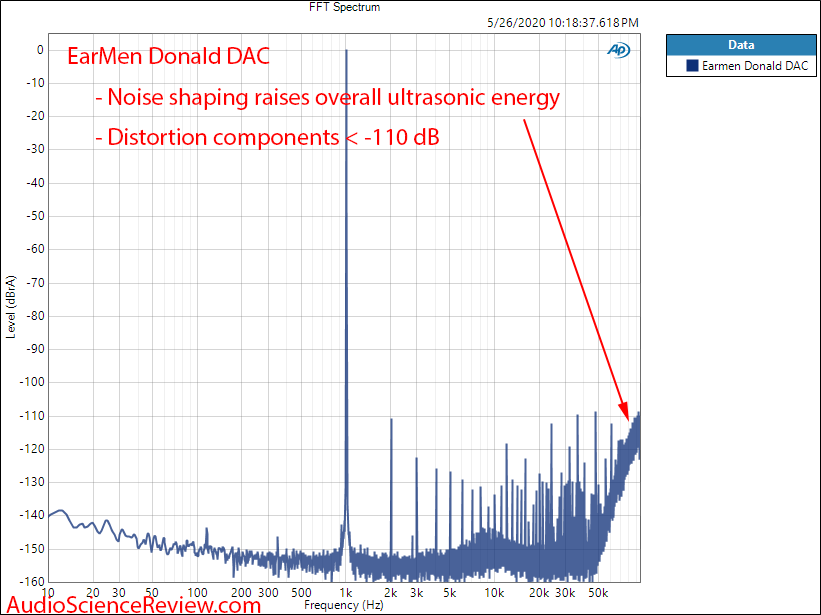The image size is (821, 615).
Task: Click the "2k" frequency axis tick label
Action: pyautogui.click(x=391, y=593)
